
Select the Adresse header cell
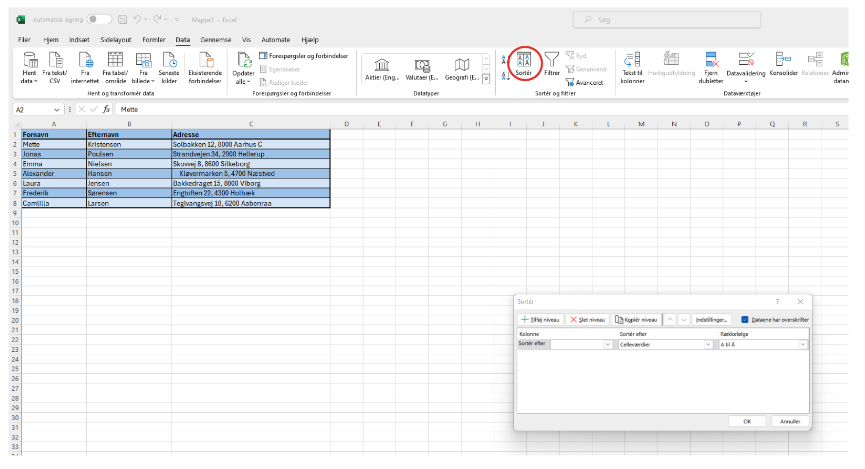pos(250,134)
